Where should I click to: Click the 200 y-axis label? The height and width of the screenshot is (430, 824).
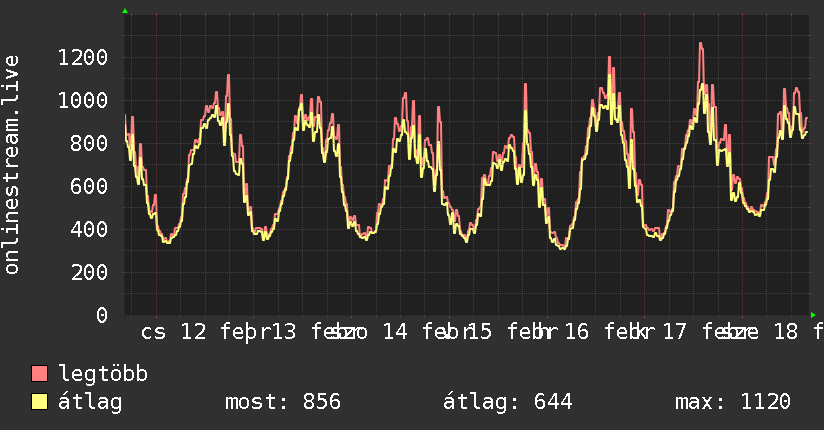click(89, 272)
